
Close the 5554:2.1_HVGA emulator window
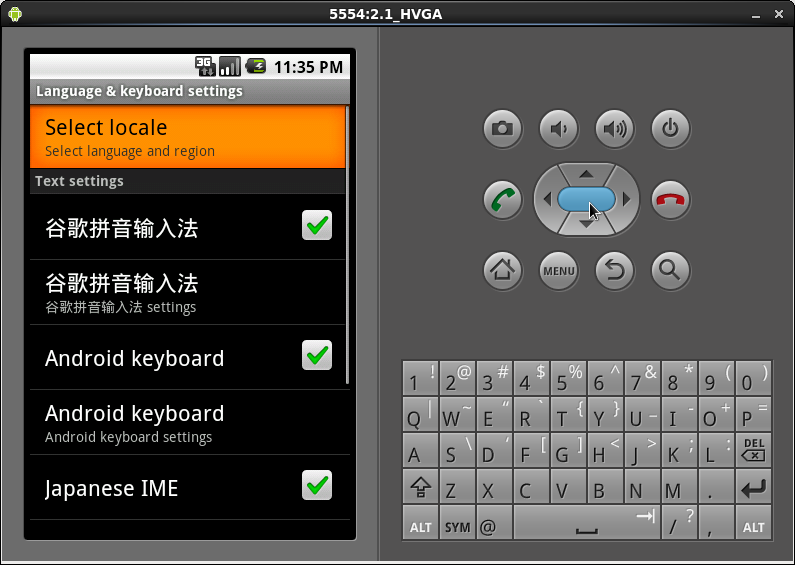point(779,14)
